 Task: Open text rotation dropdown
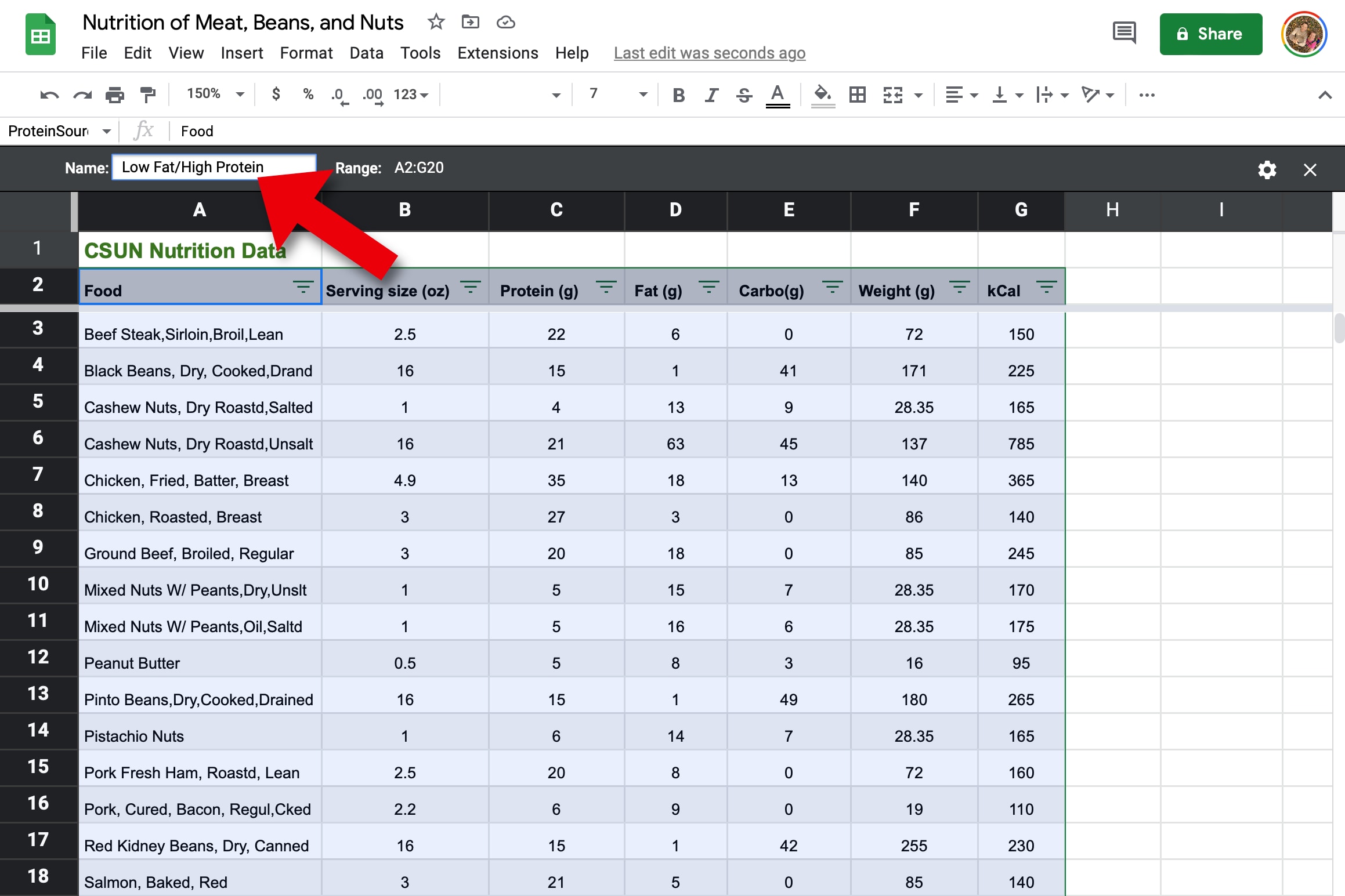coord(1098,95)
